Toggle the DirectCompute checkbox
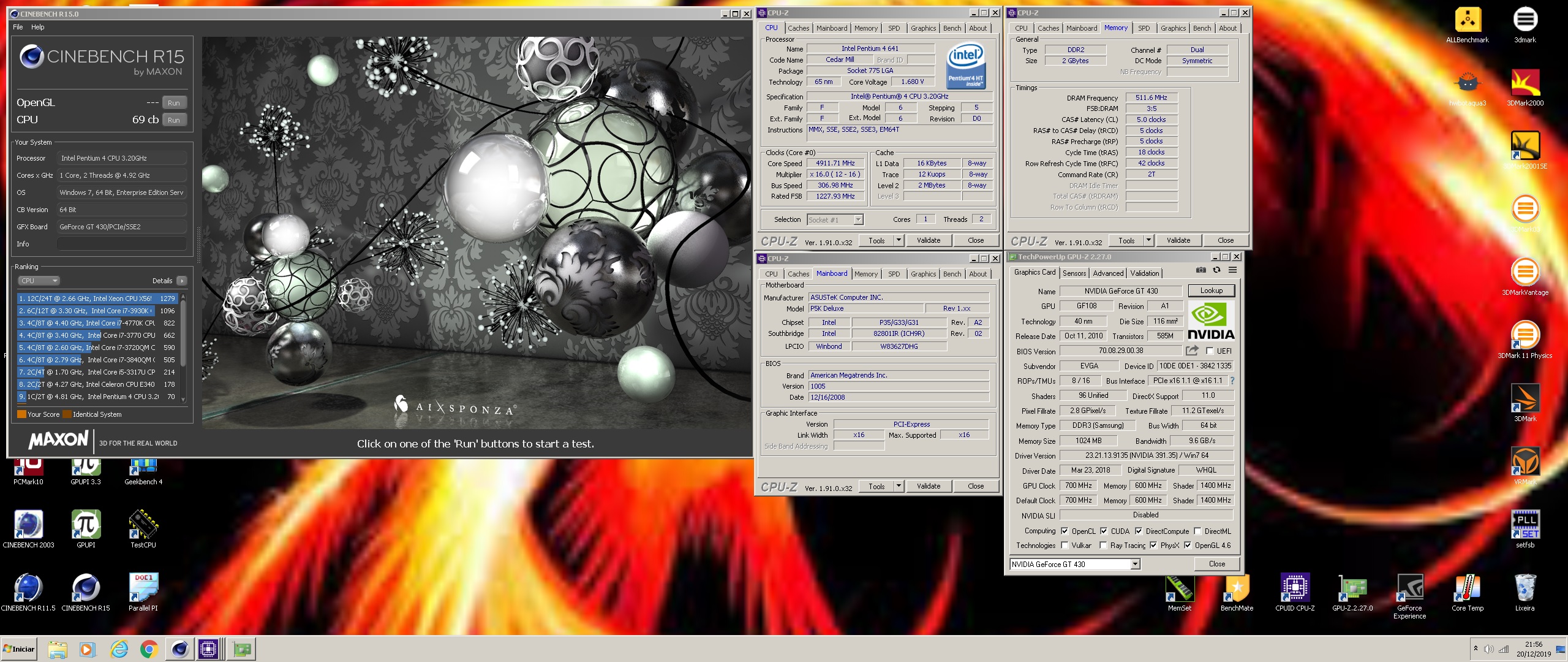The width and height of the screenshot is (1568, 662). (x=1139, y=531)
